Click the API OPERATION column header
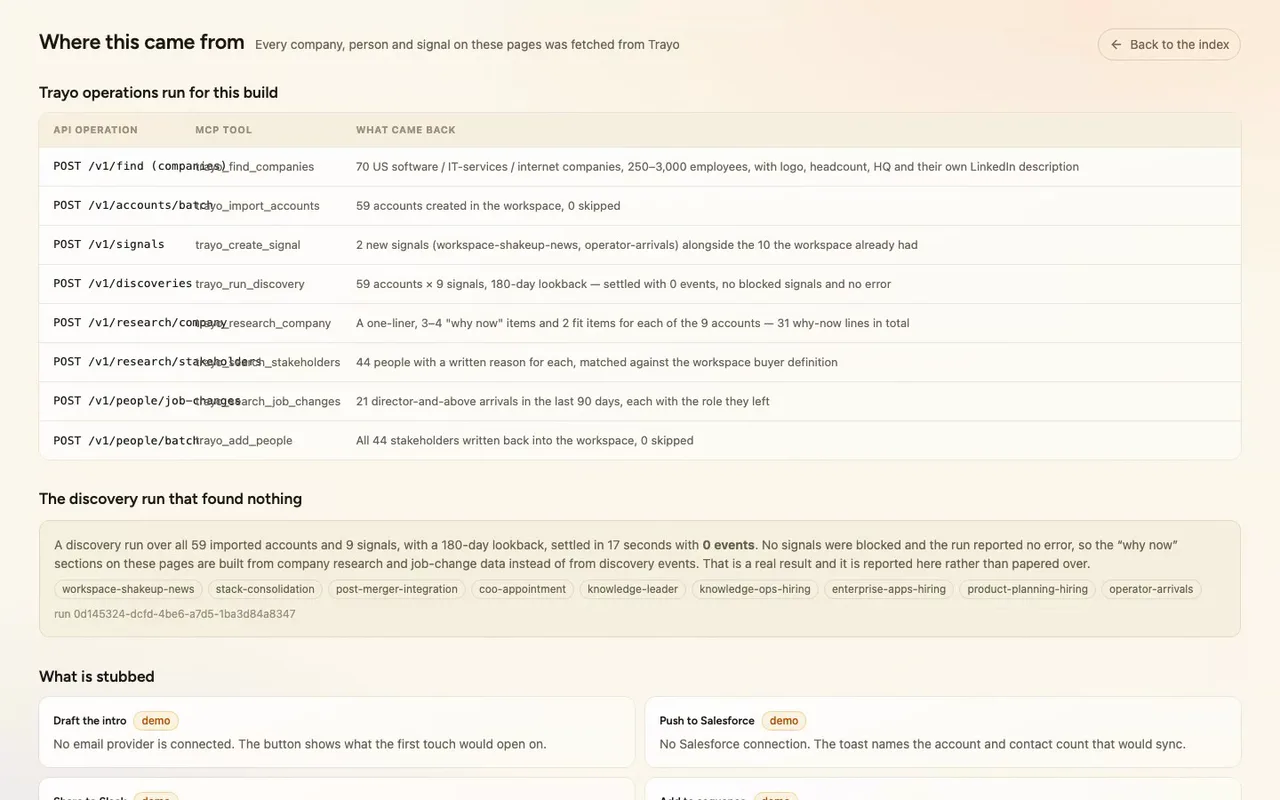This screenshot has height=800, width=1280. [96, 130]
